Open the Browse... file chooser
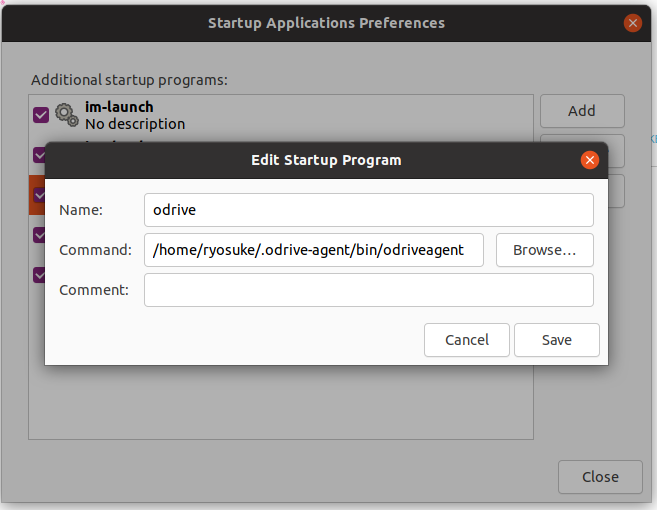 tap(545, 250)
